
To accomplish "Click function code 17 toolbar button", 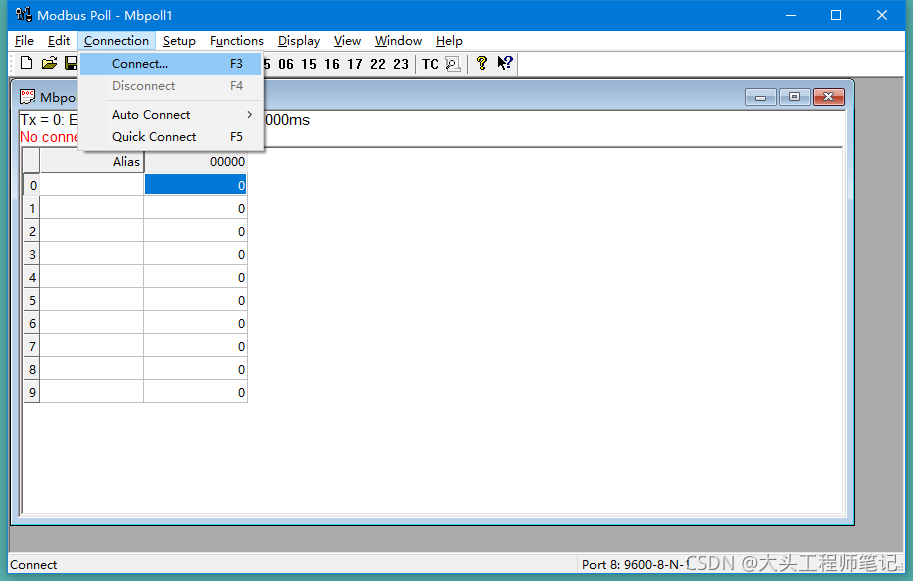I will [355, 64].
